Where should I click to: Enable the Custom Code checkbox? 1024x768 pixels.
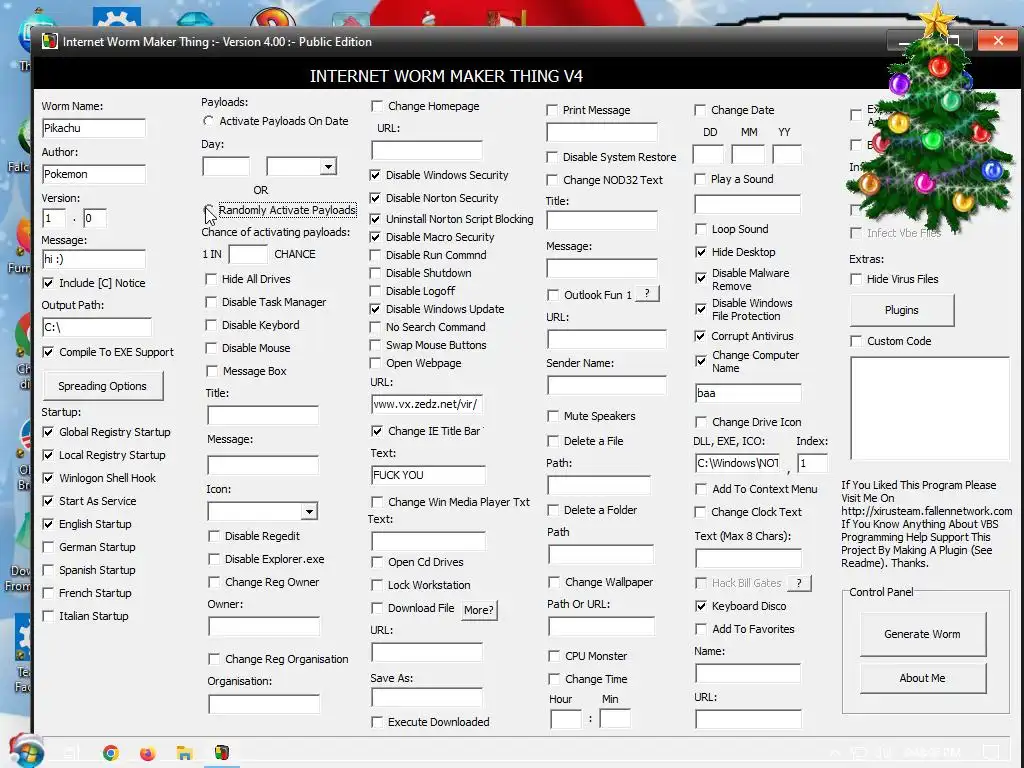856,341
